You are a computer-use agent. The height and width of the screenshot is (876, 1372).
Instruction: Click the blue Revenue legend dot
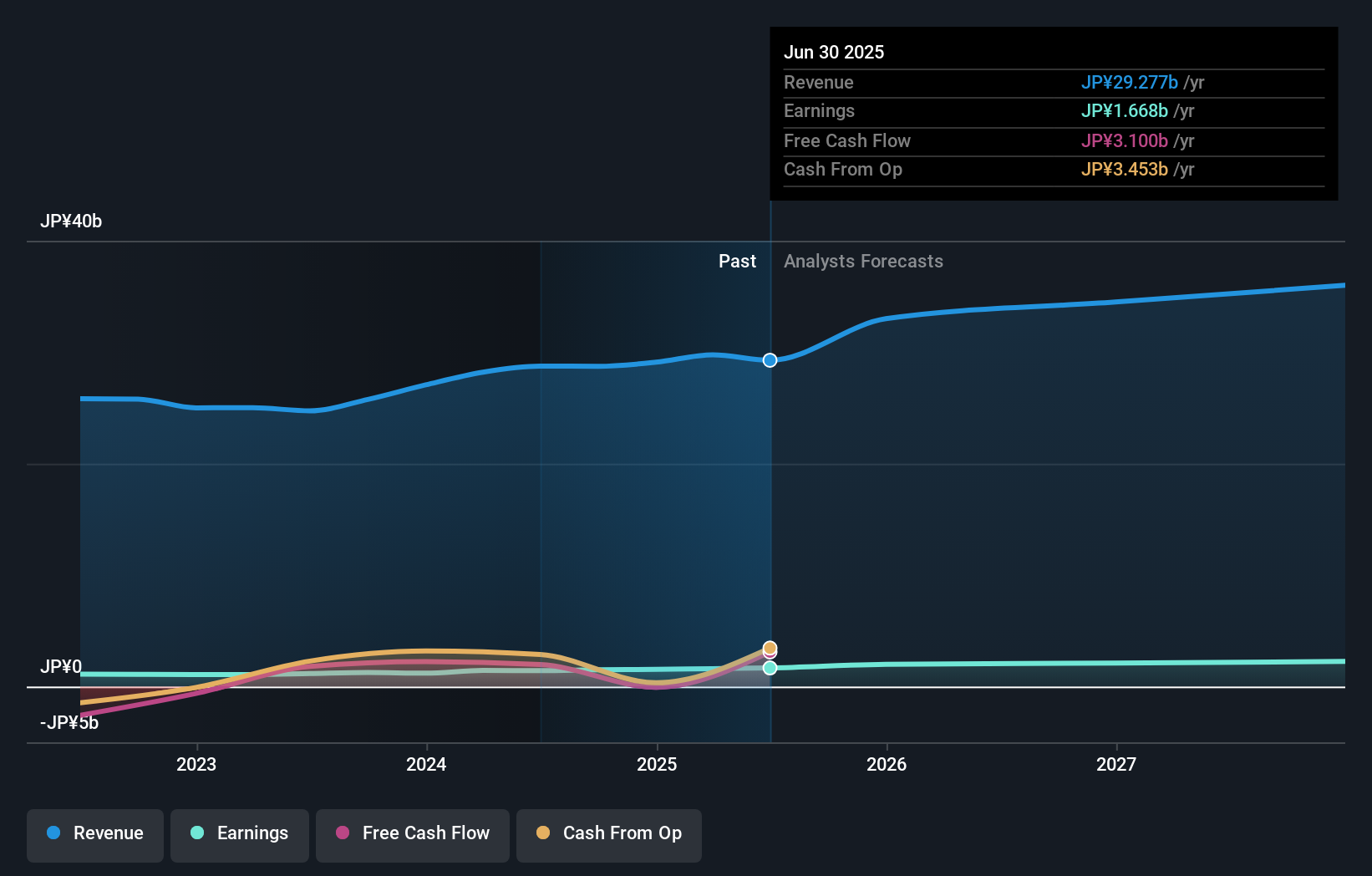[53, 833]
